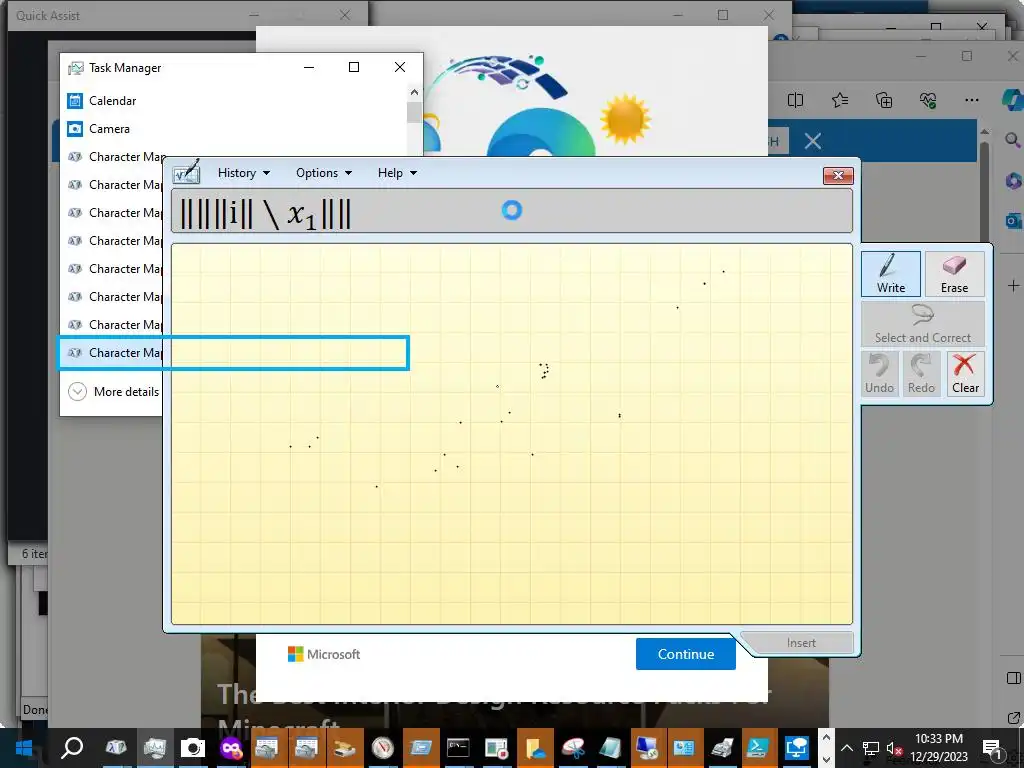
Task: Click the Task Manager title bar icon
Action: click(76, 68)
